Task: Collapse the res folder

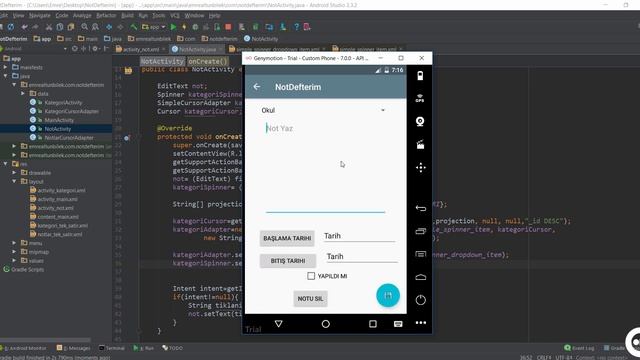Action: point(5,164)
